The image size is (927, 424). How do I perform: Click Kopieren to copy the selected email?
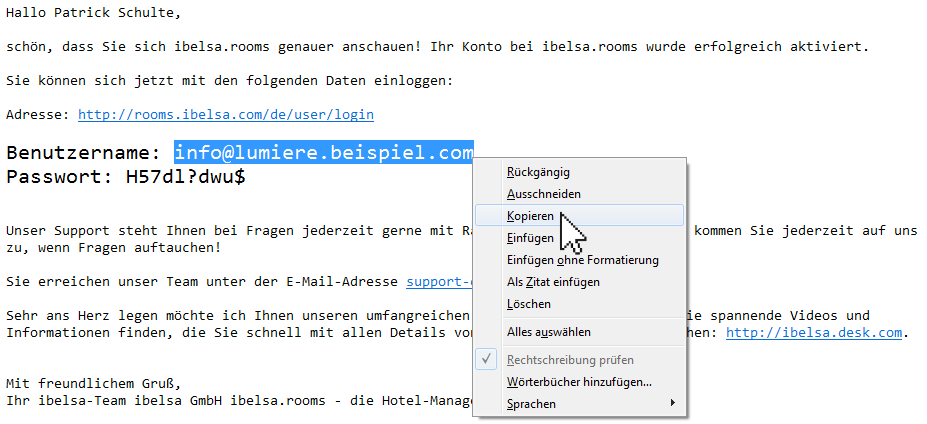pyautogui.click(x=530, y=216)
